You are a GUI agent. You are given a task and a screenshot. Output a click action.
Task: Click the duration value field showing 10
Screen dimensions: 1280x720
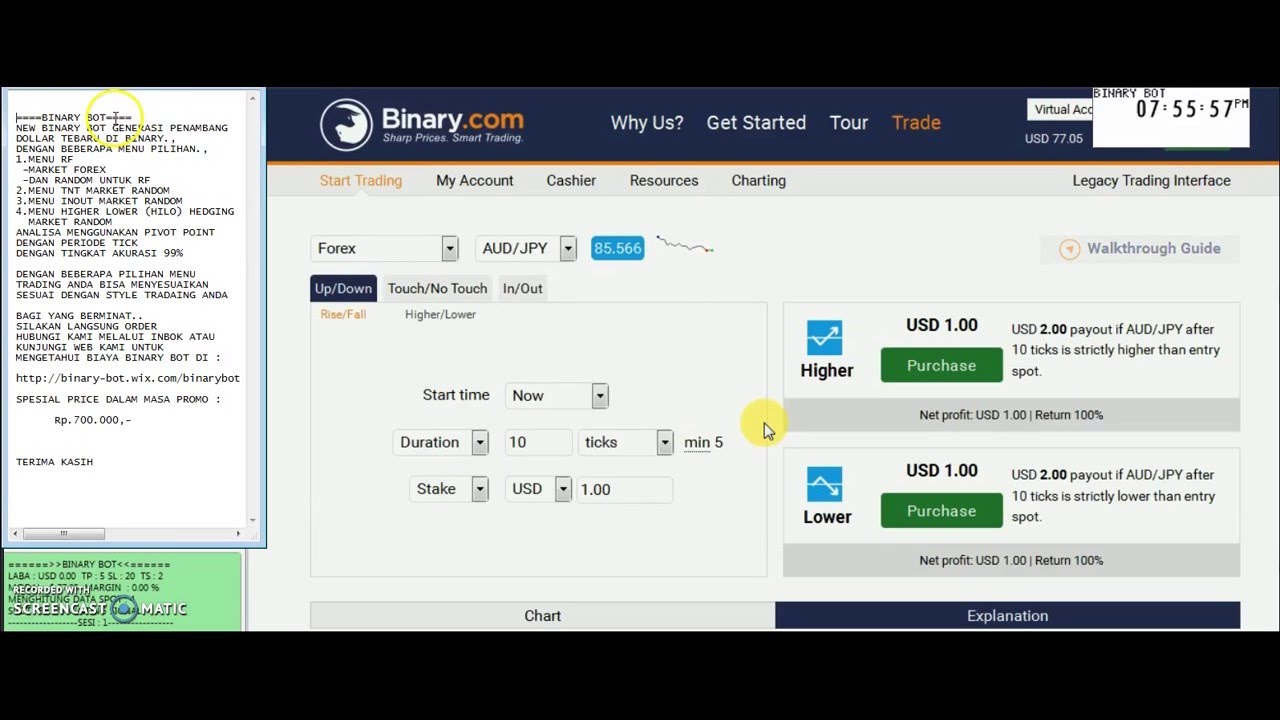pyautogui.click(x=538, y=442)
